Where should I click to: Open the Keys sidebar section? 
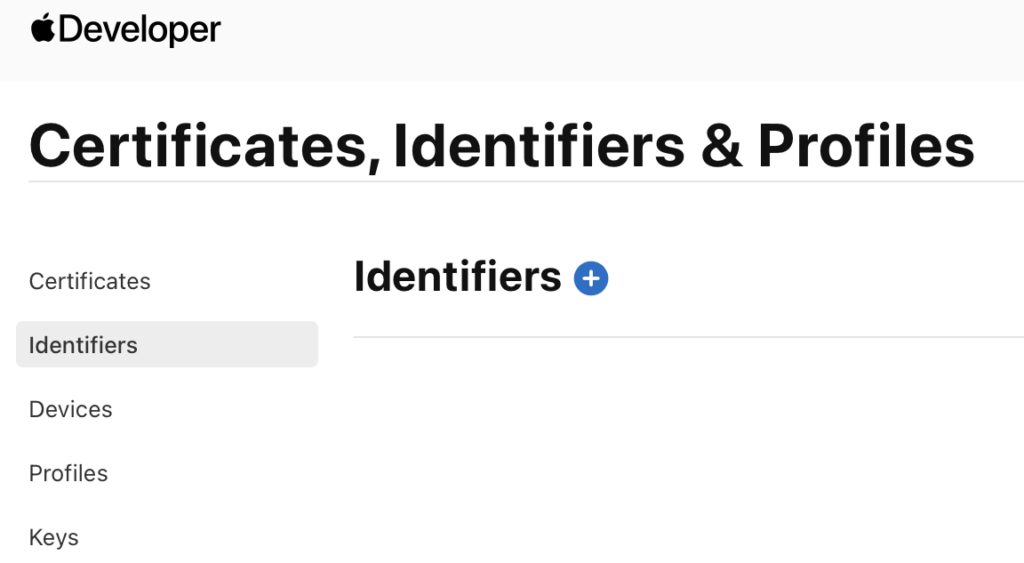54,537
